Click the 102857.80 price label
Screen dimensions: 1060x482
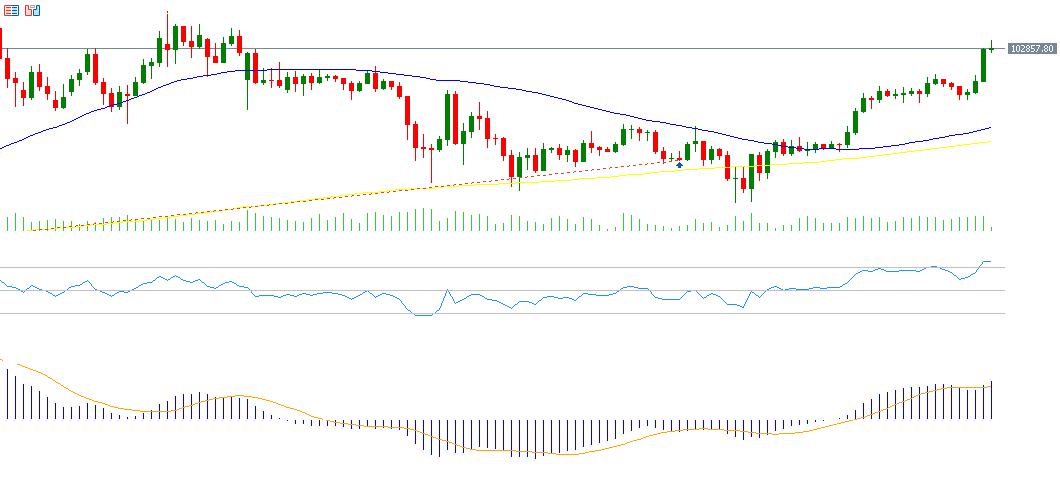(x=1032, y=48)
